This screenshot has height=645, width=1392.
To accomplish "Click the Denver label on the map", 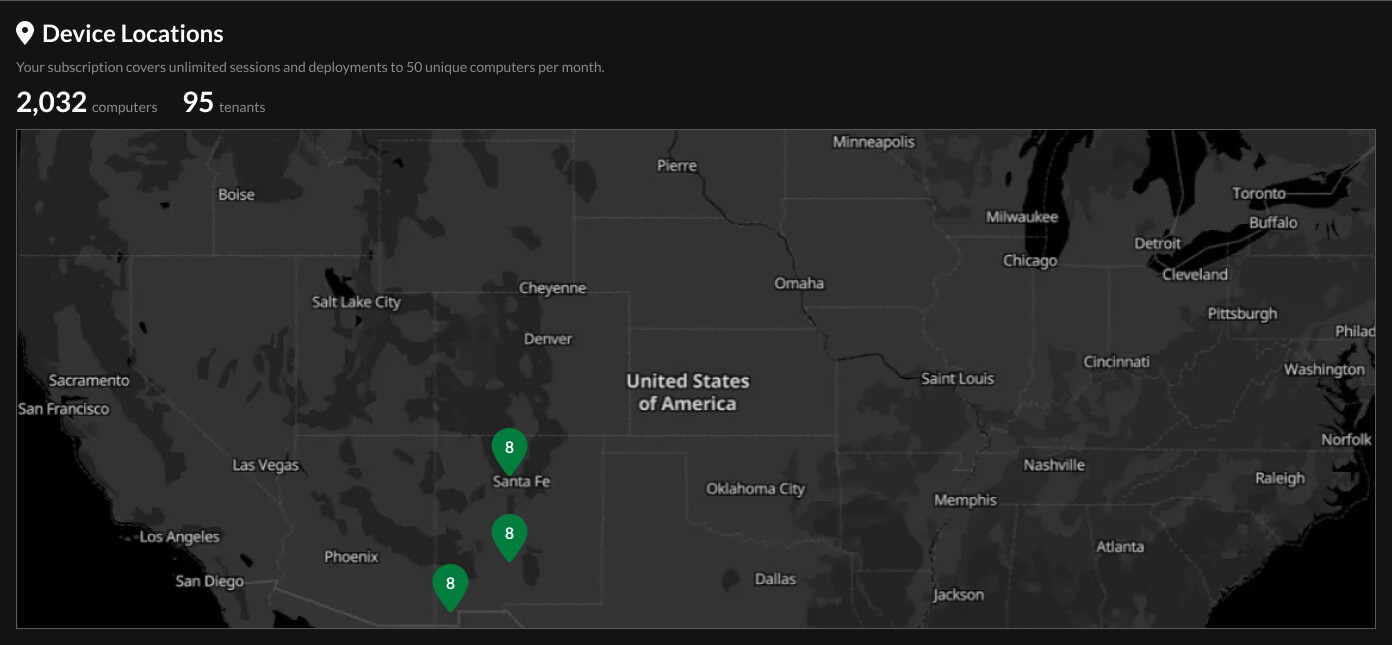I will (548, 339).
